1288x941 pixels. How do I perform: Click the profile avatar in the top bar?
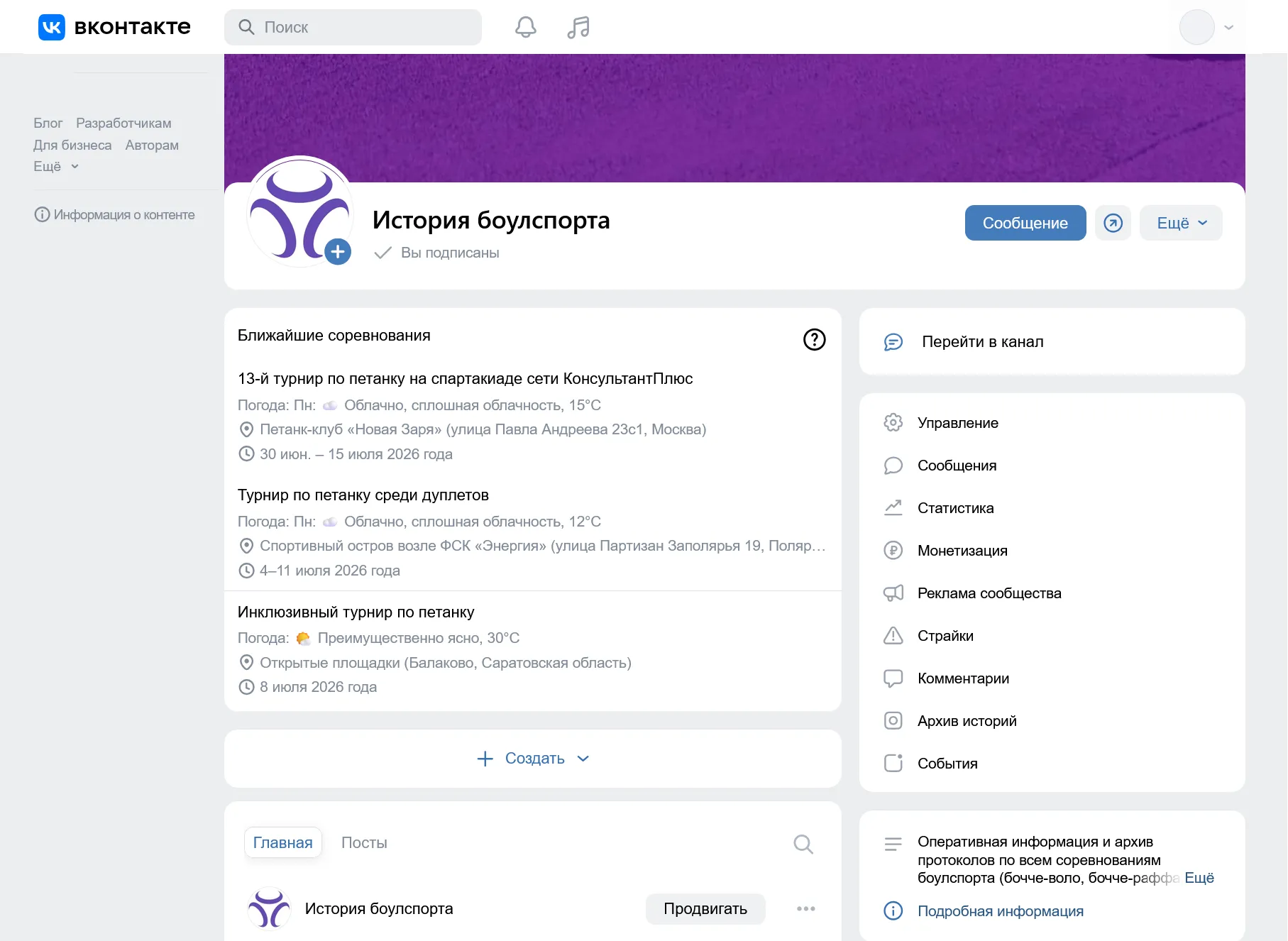pyautogui.click(x=1196, y=27)
